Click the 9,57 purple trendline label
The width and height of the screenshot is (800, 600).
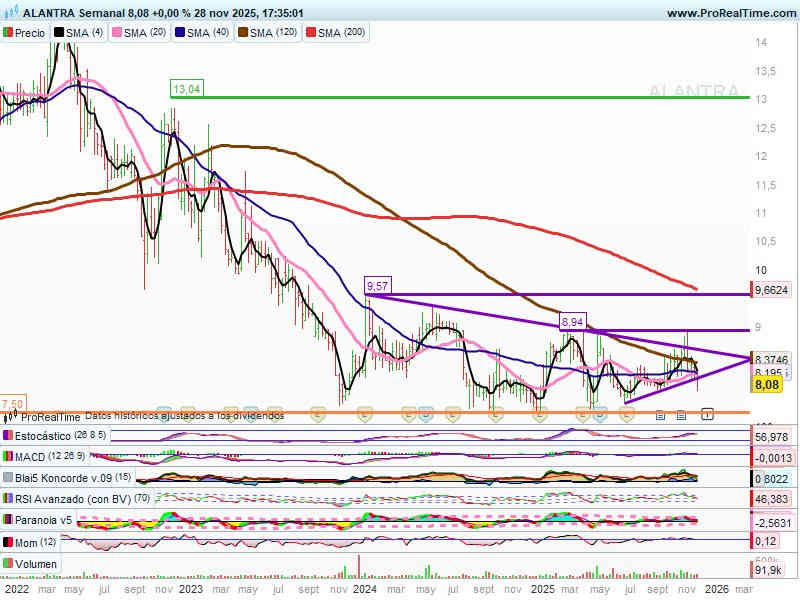(378, 286)
